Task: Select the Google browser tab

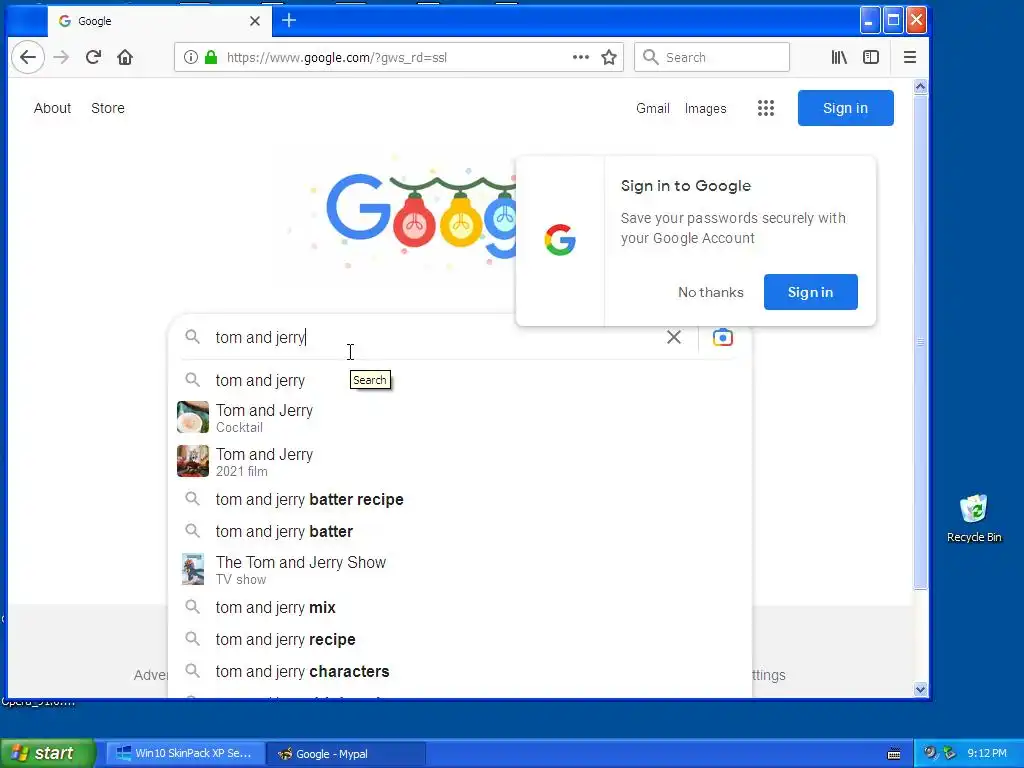Action: [159, 21]
